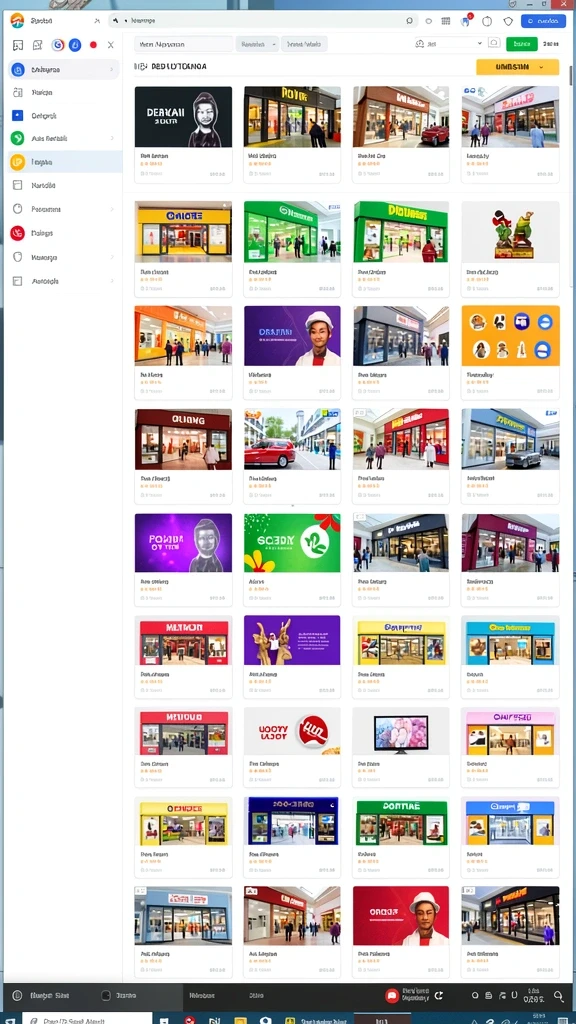Open the blue icon with red notification badge
The image size is (576, 1024).
[x=466, y=20]
